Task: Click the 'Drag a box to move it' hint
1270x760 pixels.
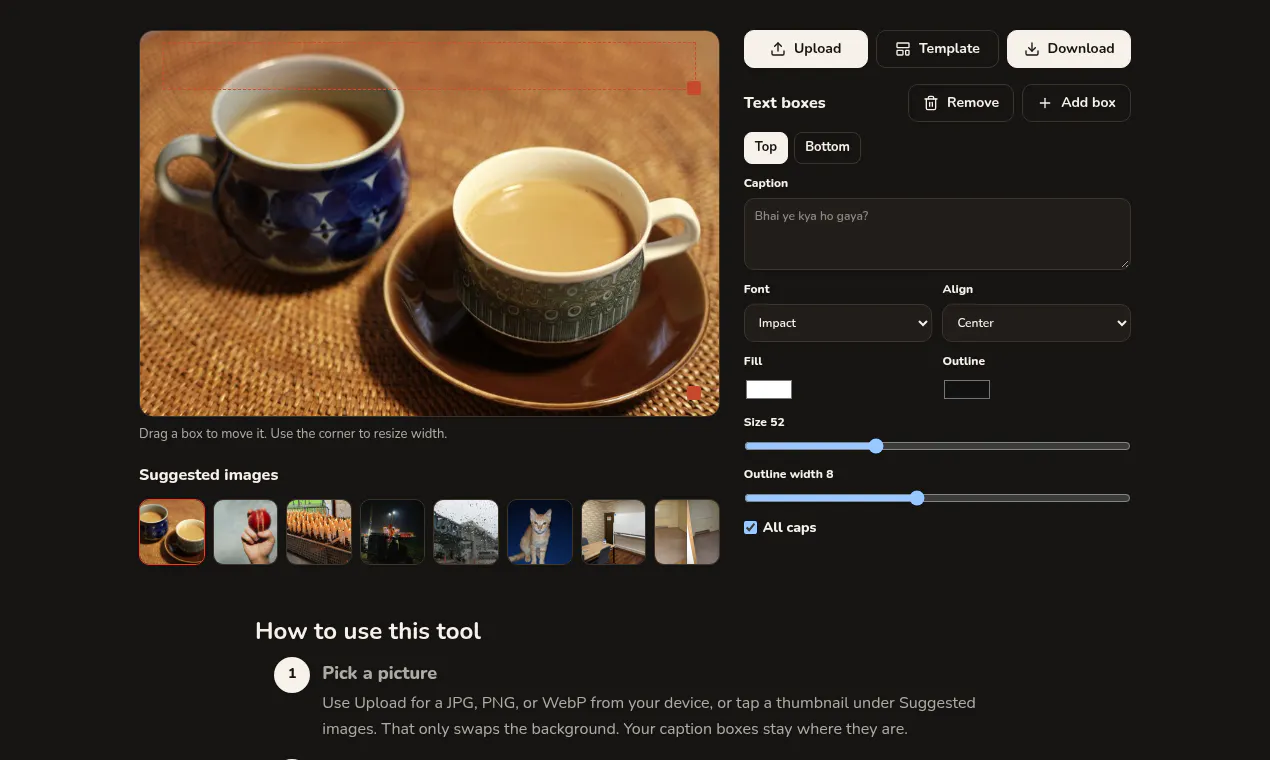Action: click(293, 434)
